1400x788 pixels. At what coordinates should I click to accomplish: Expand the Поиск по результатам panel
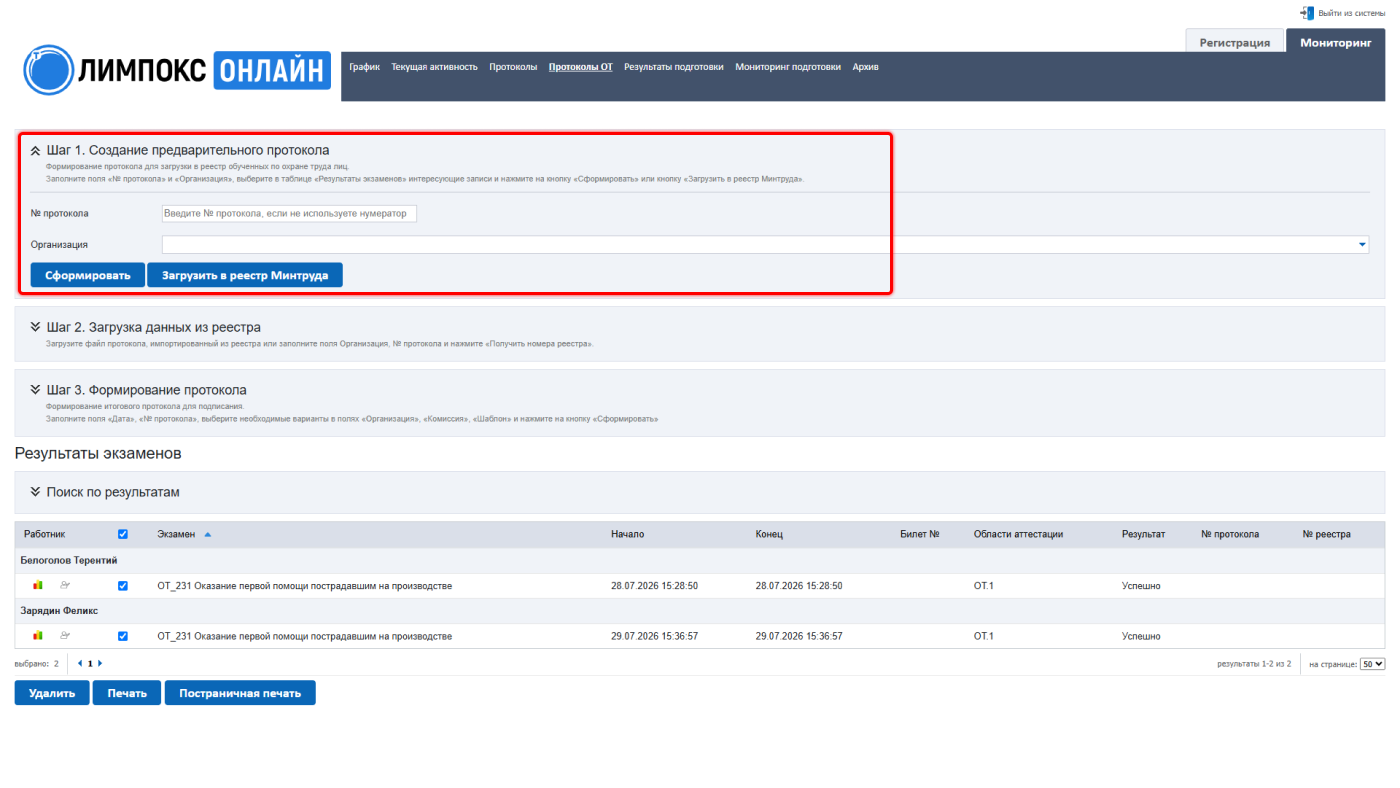(x=36, y=492)
